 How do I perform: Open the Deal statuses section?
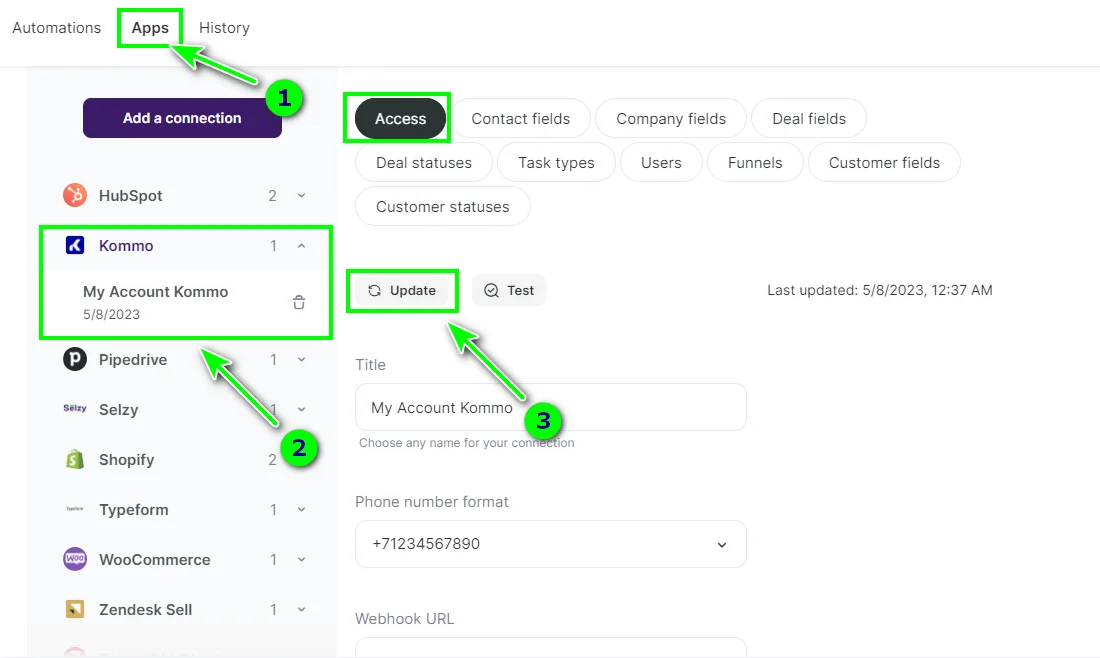coord(422,162)
